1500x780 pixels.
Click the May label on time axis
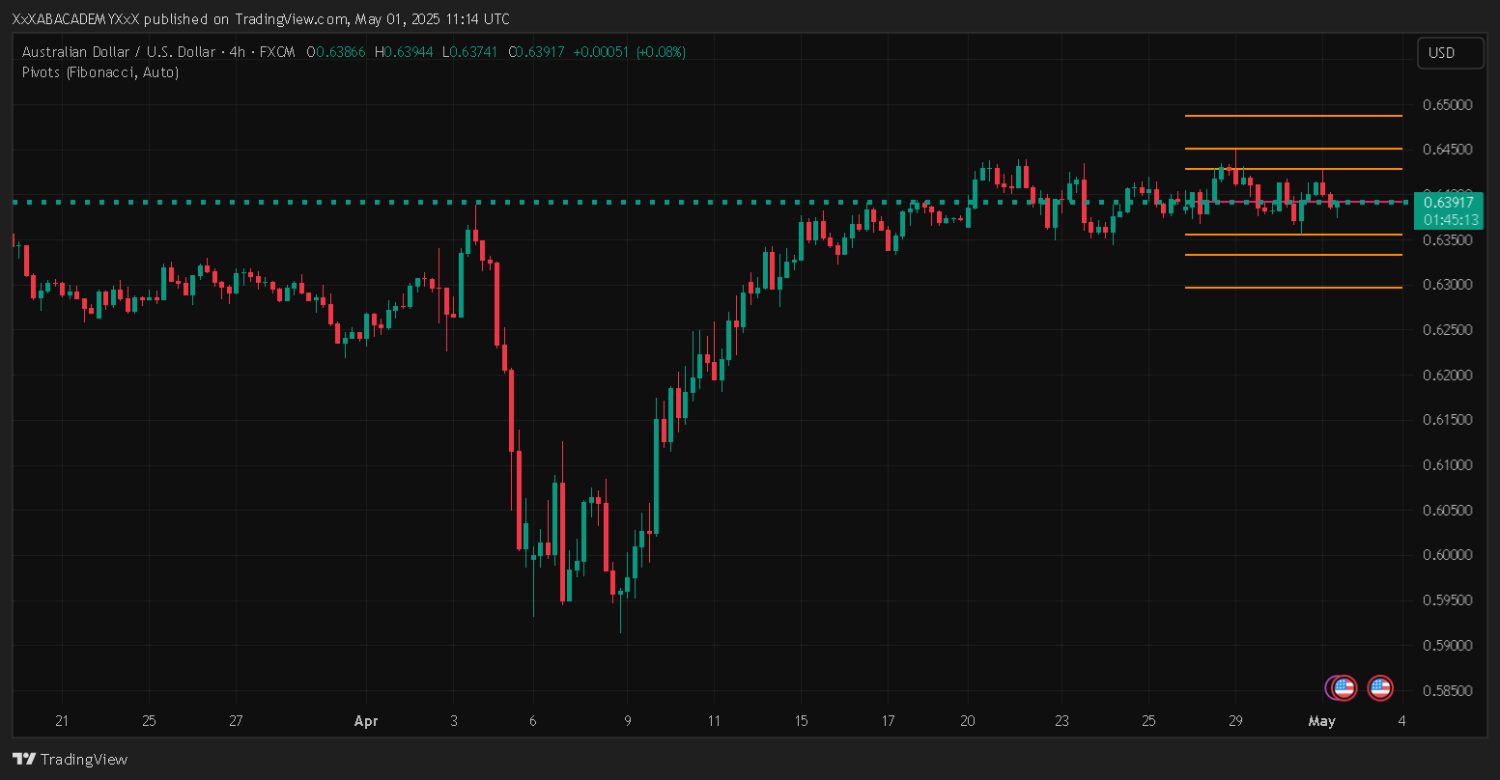pos(1322,721)
